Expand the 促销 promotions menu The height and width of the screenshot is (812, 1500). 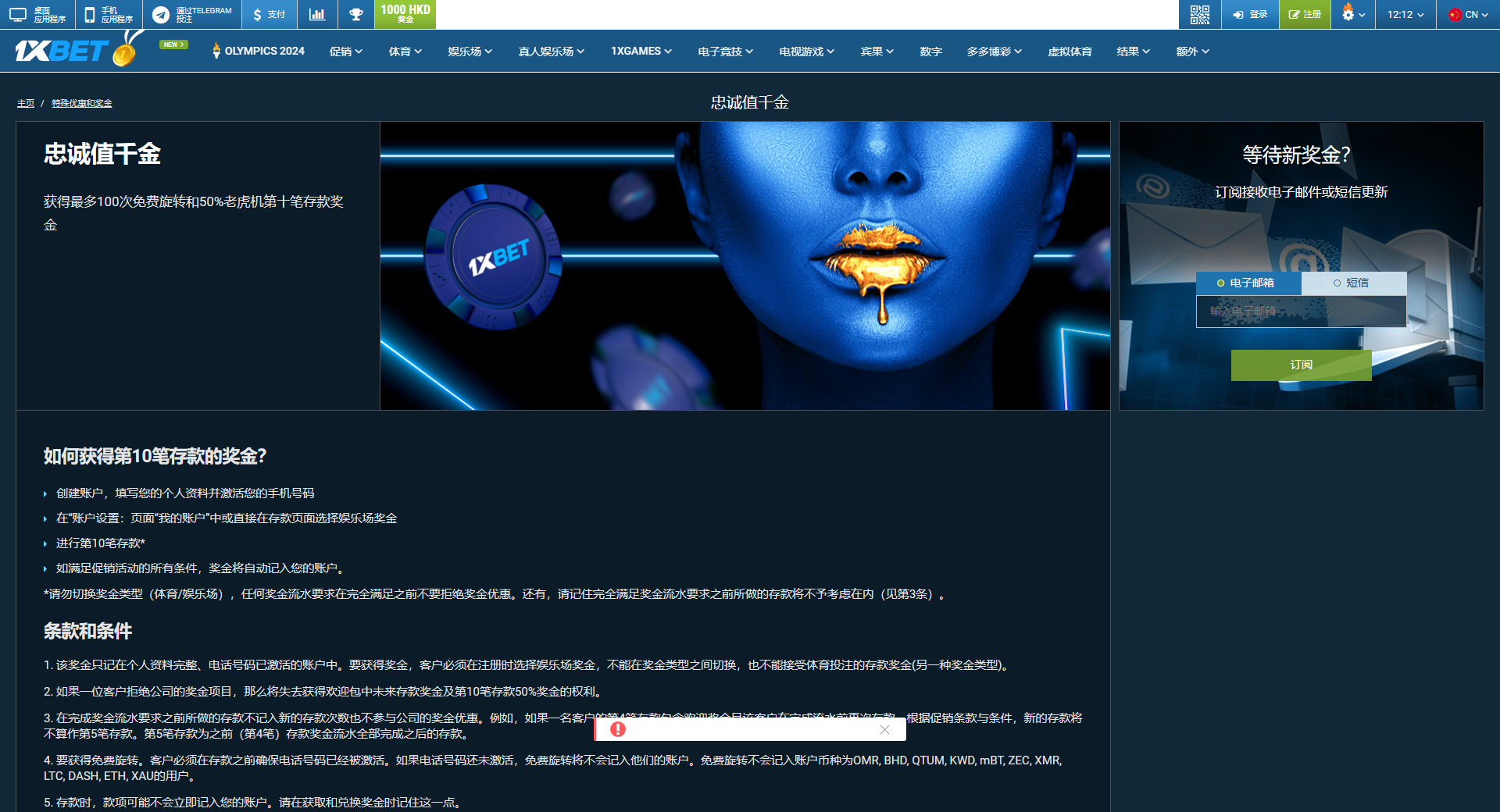coord(345,52)
